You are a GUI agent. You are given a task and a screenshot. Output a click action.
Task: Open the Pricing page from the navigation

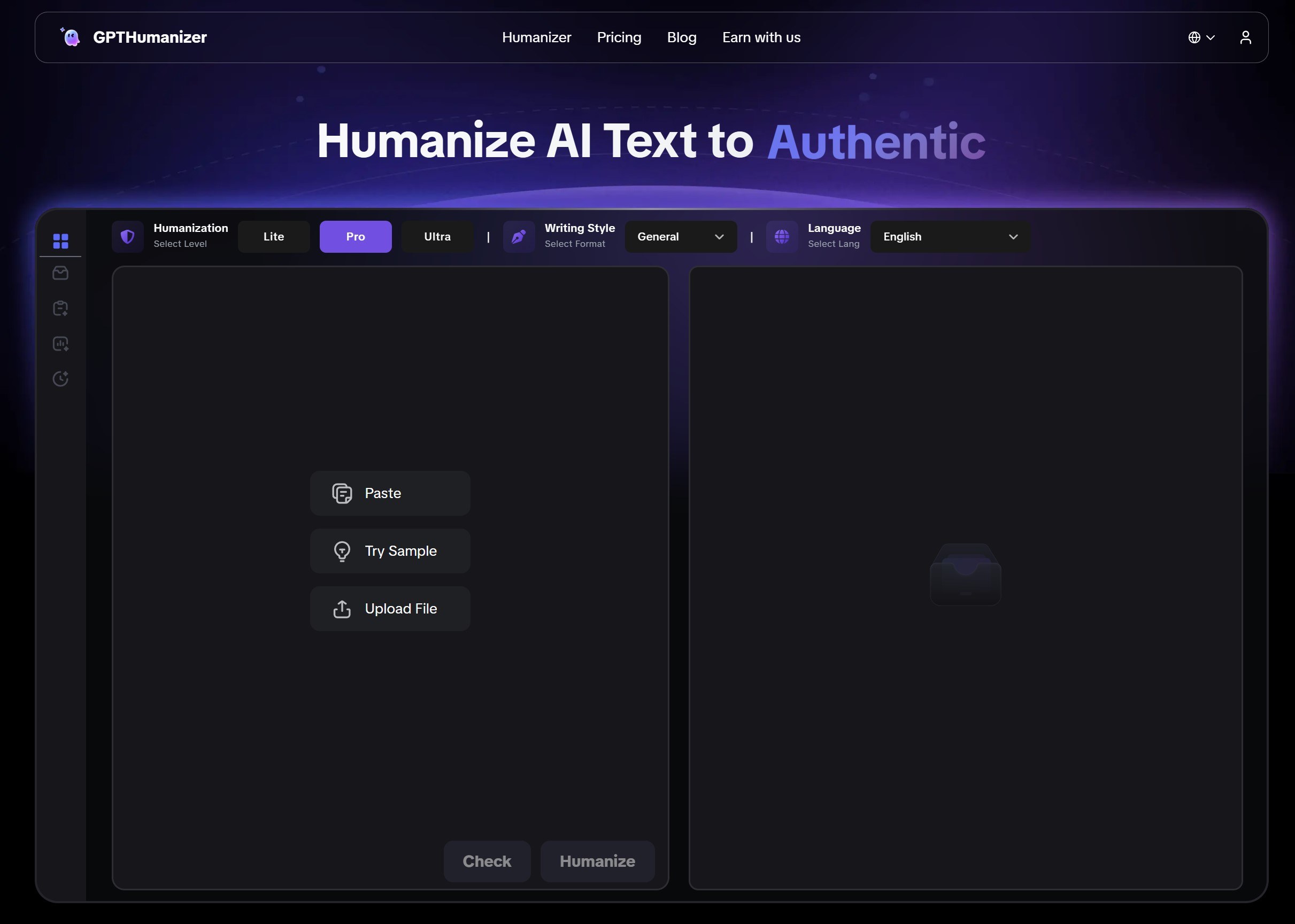[x=619, y=36]
